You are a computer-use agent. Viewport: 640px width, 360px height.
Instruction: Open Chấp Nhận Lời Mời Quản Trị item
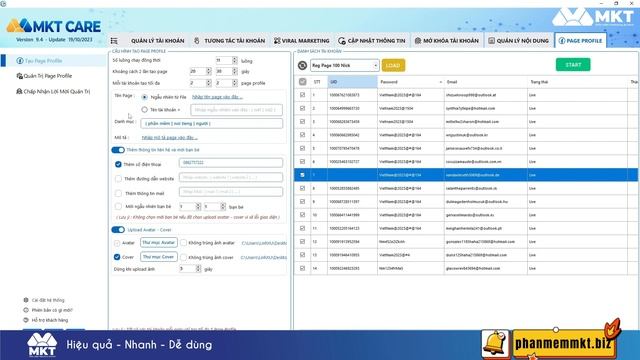pyautogui.click(x=53, y=91)
